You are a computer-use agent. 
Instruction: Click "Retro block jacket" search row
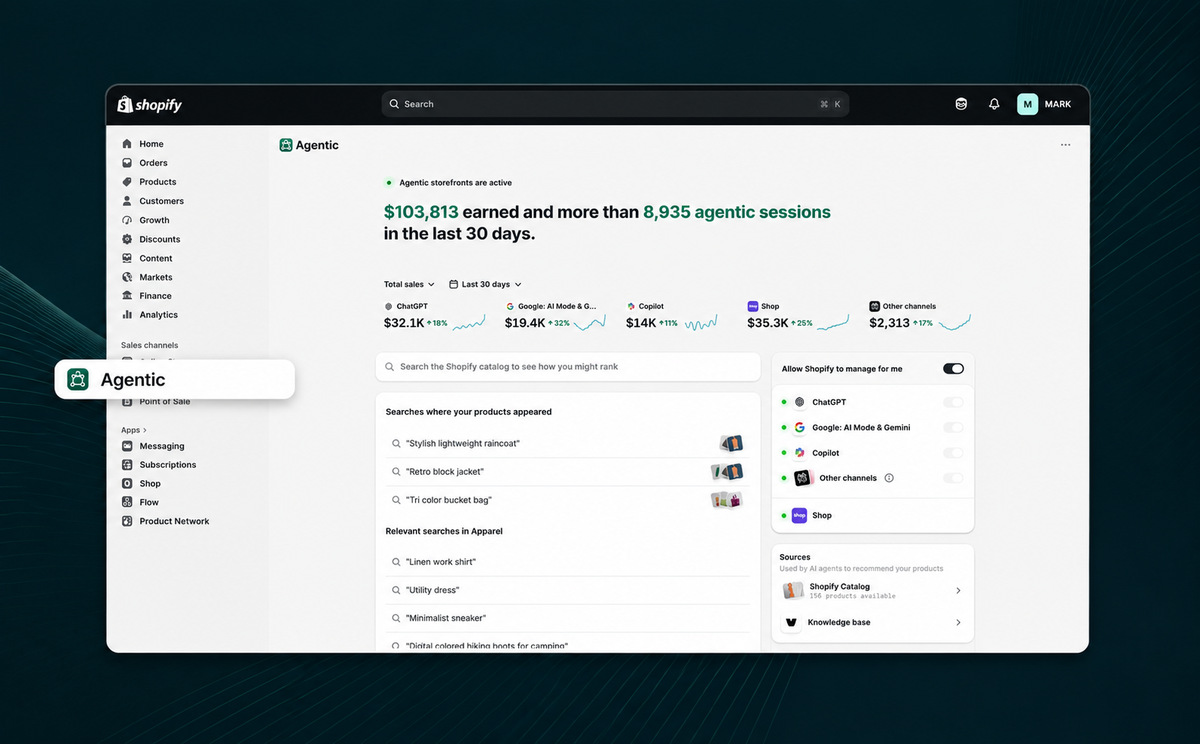(x=568, y=471)
